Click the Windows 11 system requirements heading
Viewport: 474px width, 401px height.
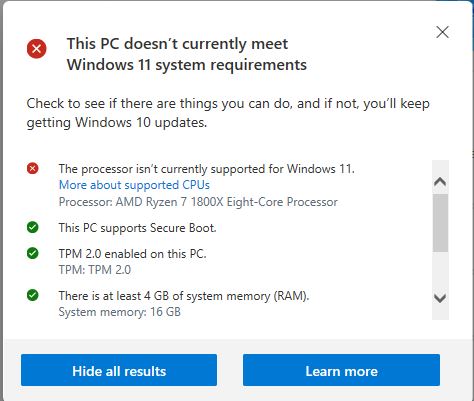tap(187, 54)
